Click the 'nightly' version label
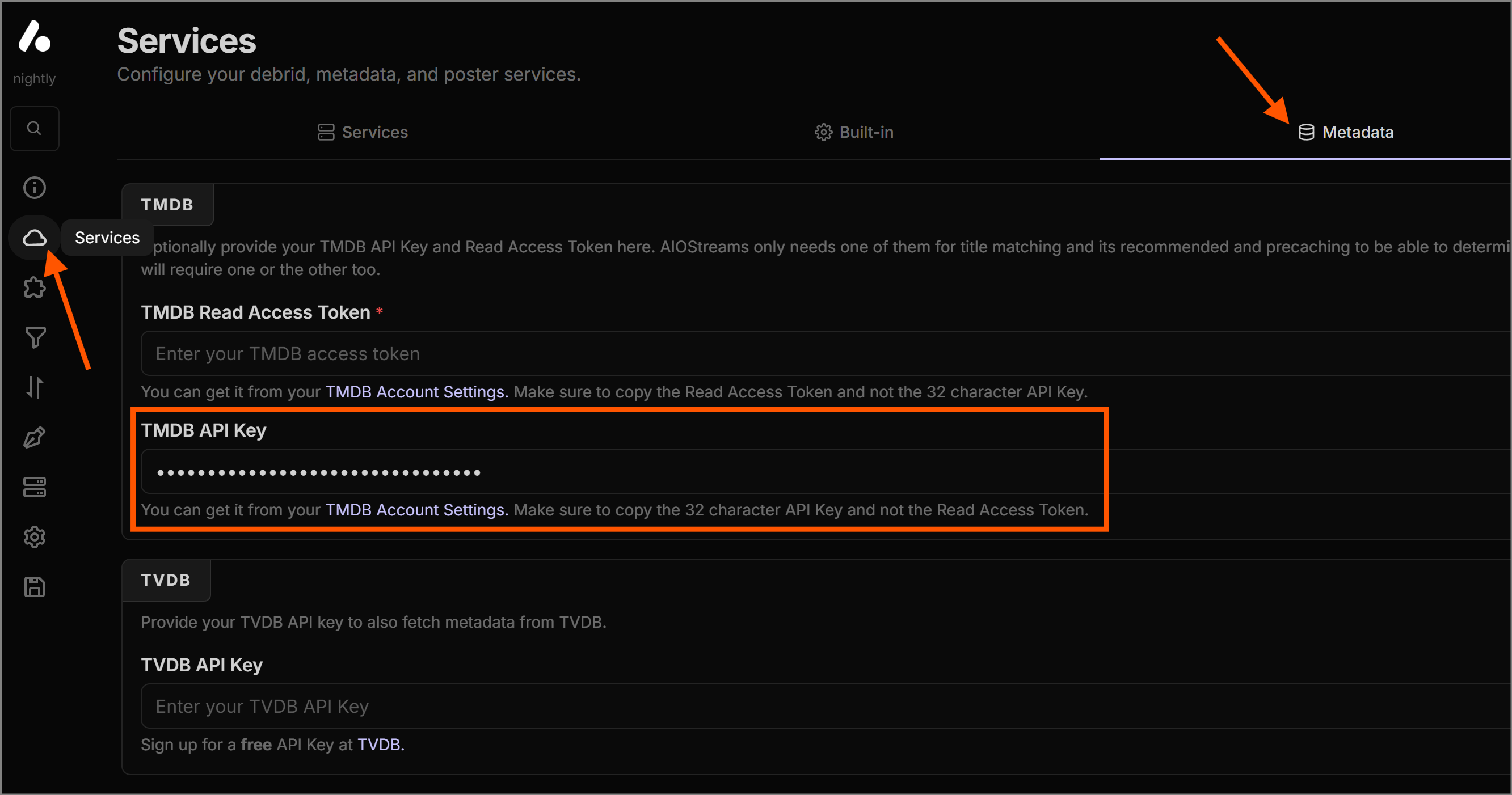The image size is (1512, 795). [34, 79]
